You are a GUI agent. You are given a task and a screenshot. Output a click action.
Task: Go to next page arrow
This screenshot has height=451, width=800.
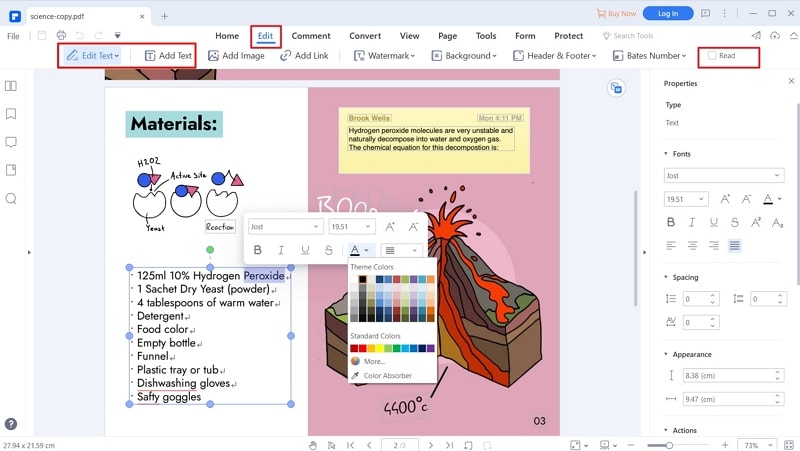coord(431,445)
